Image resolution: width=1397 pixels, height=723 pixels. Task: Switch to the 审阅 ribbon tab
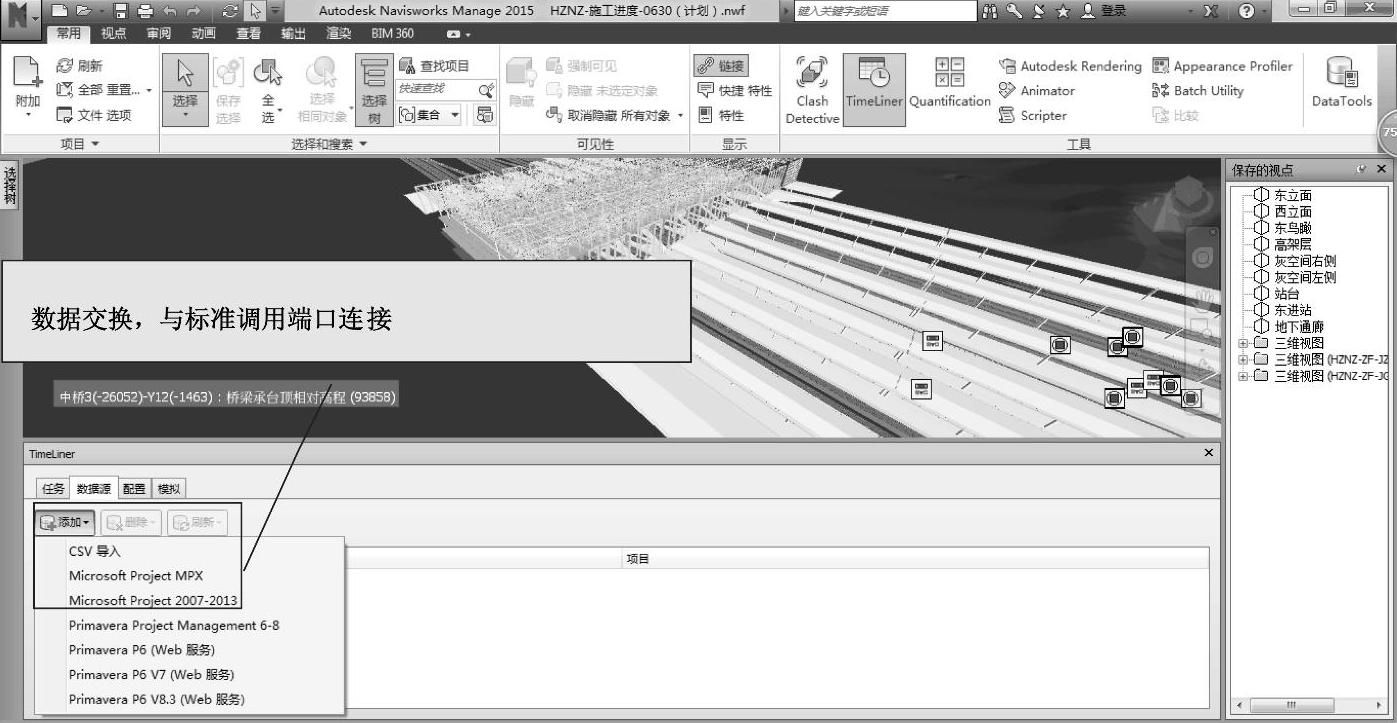coord(159,33)
